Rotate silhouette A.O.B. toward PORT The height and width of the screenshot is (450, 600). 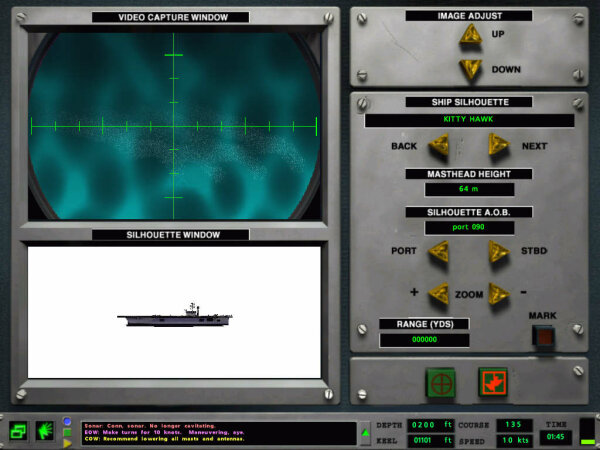[x=438, y=251]
